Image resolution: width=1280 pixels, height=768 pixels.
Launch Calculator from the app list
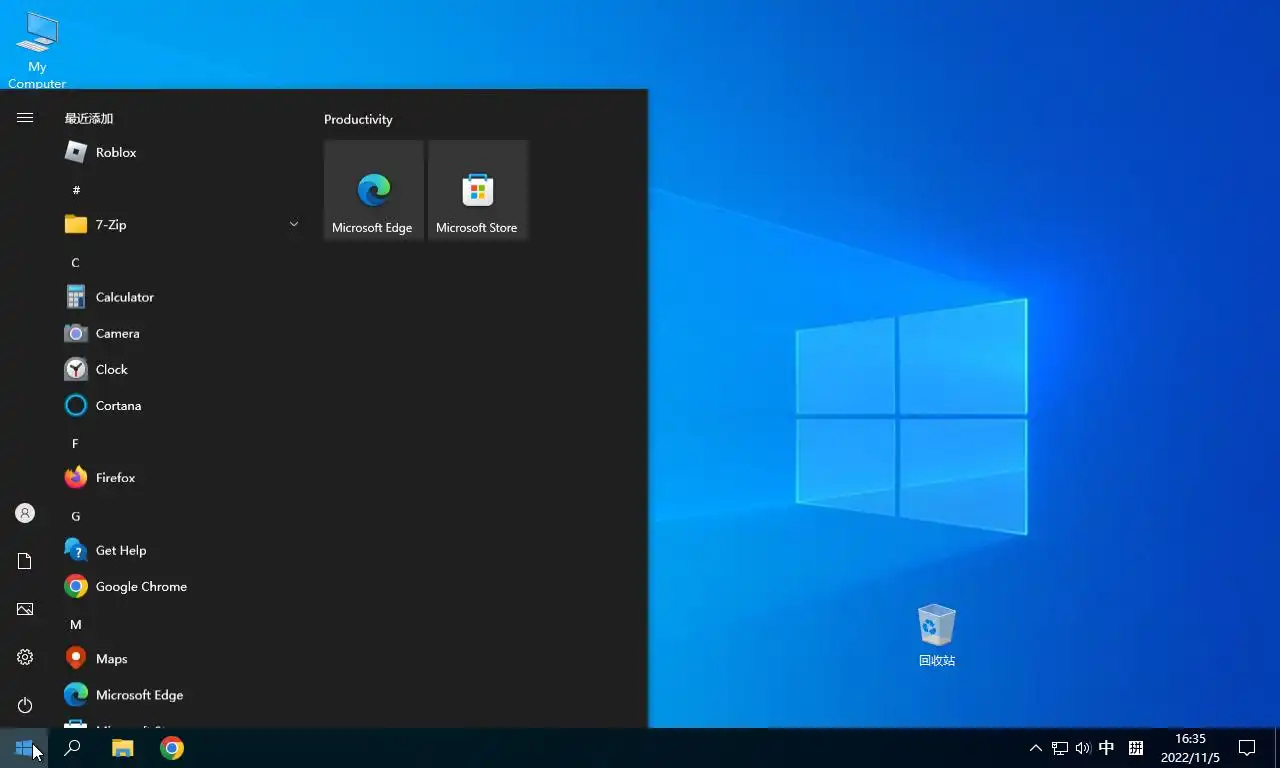coord(183,297)
